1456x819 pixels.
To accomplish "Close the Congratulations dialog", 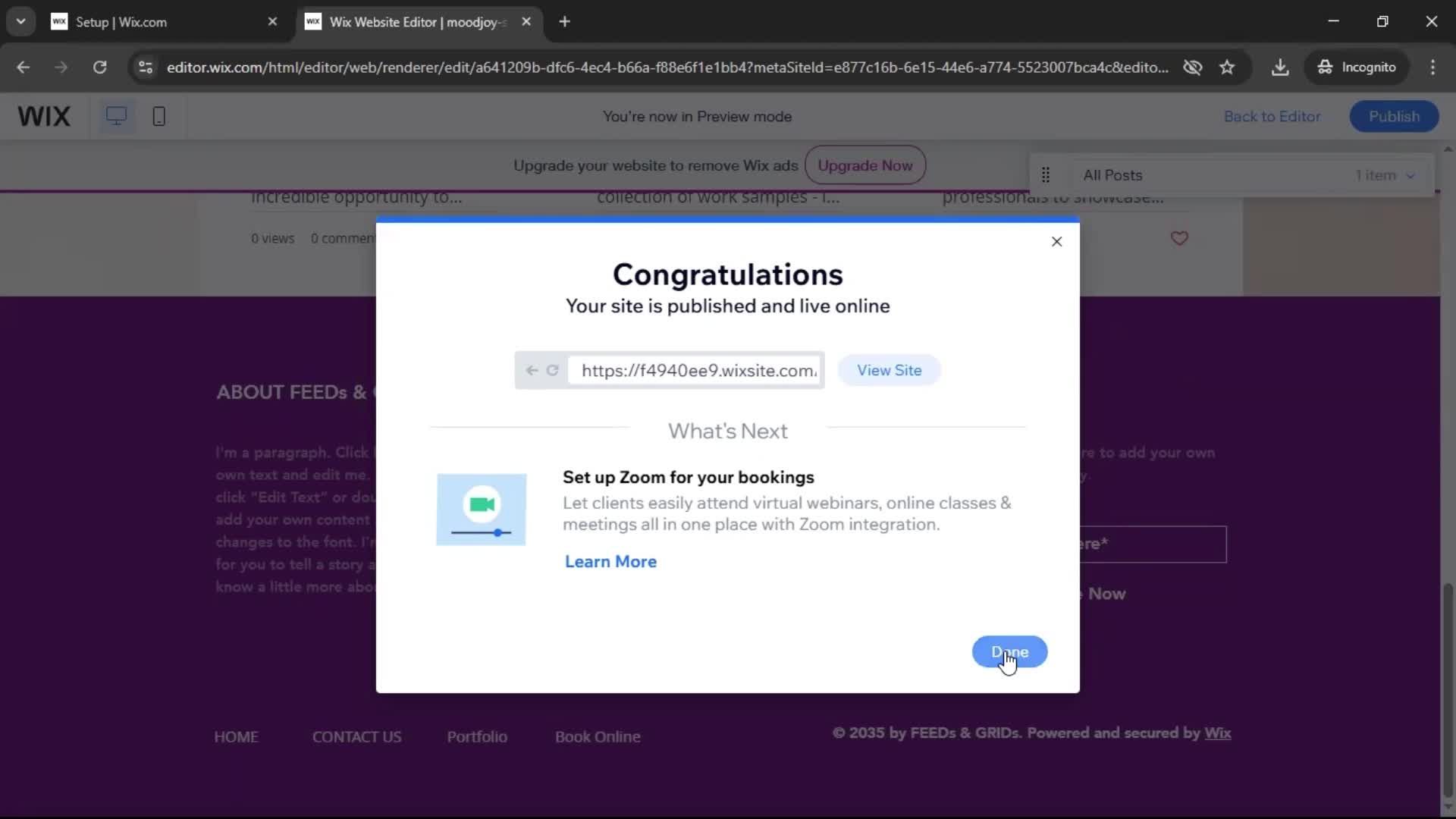I will point(1056,241).
